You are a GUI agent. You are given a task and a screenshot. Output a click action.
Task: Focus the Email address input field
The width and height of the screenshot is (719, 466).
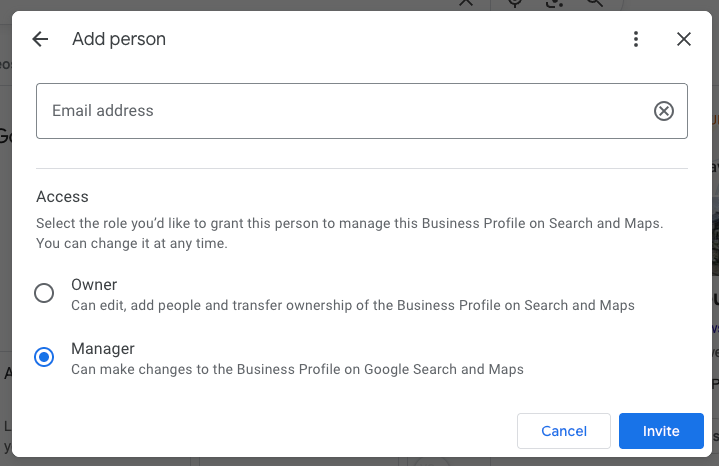point(340,111)
